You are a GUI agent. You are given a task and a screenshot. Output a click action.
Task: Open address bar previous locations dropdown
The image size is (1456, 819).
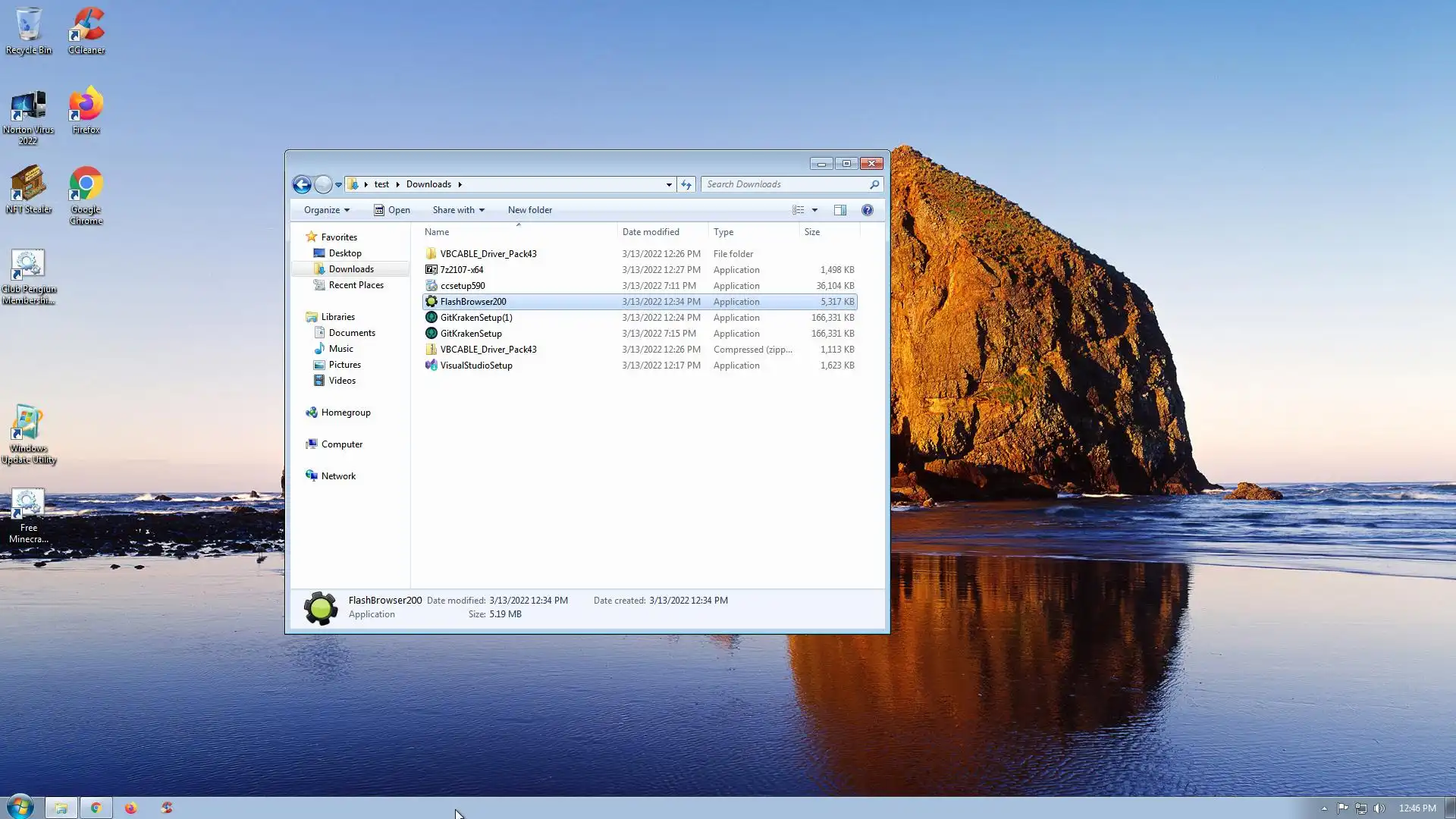click(x=669, y=184)
